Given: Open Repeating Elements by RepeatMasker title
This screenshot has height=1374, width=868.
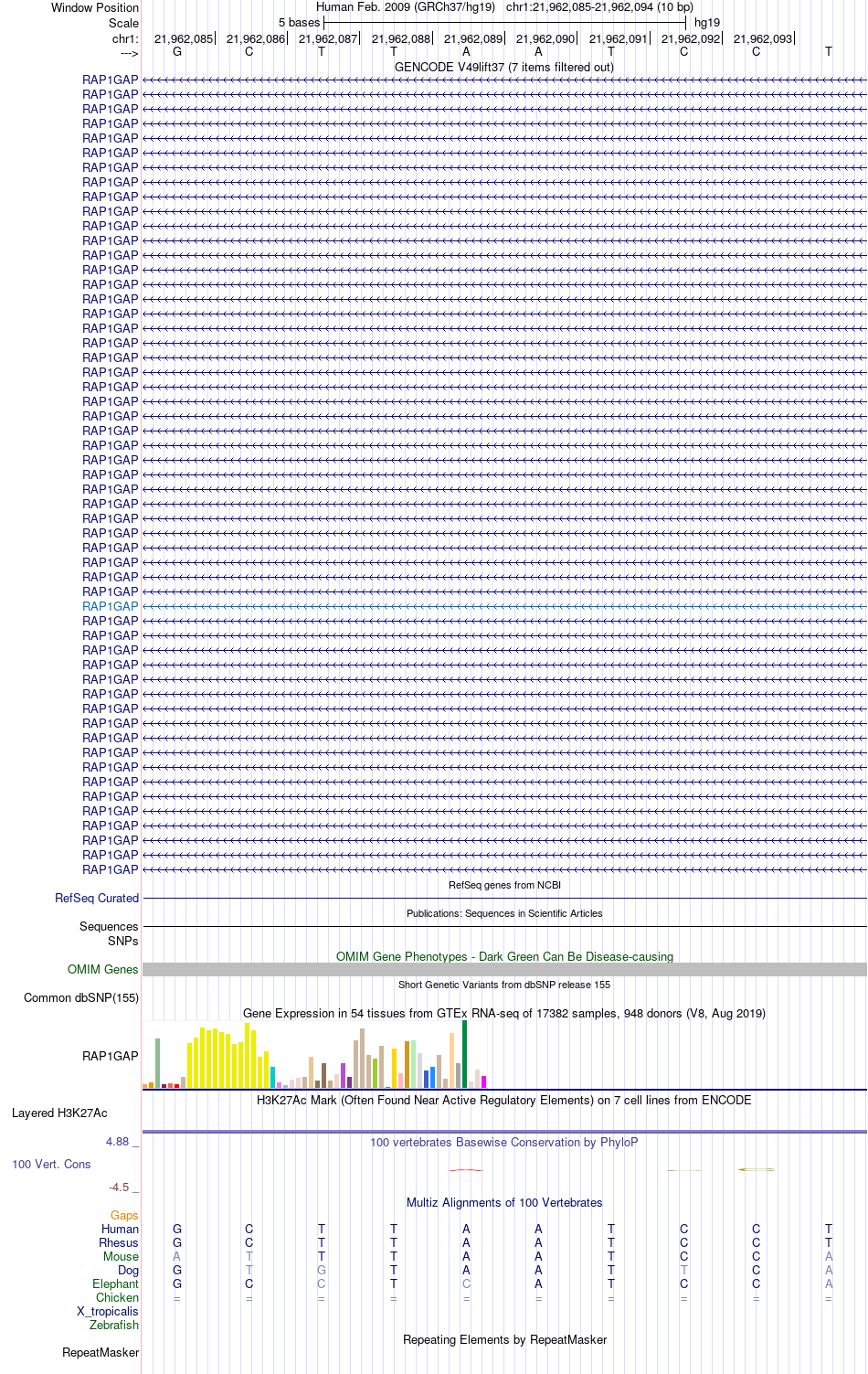Looking at the screenshot, I should [x=504, y=1339].
